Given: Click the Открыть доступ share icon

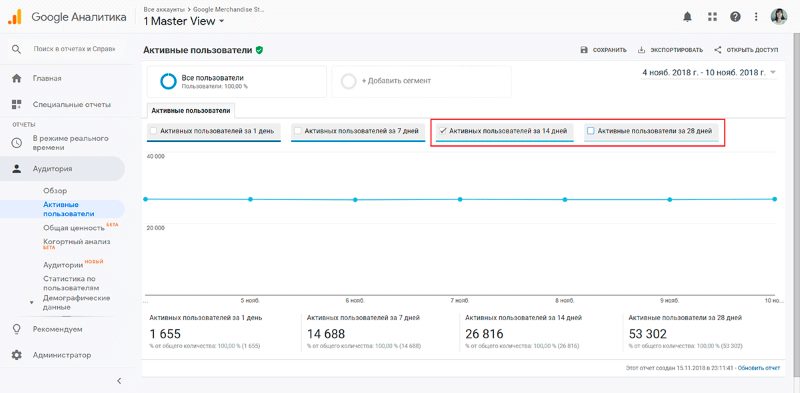Looking at the screenshot, I should (x=718, y=50).
